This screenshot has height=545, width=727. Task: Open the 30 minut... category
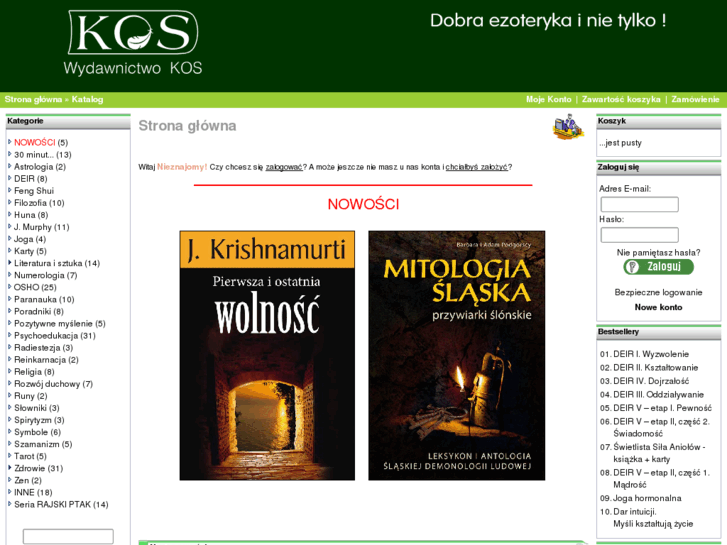coord(34,154)
